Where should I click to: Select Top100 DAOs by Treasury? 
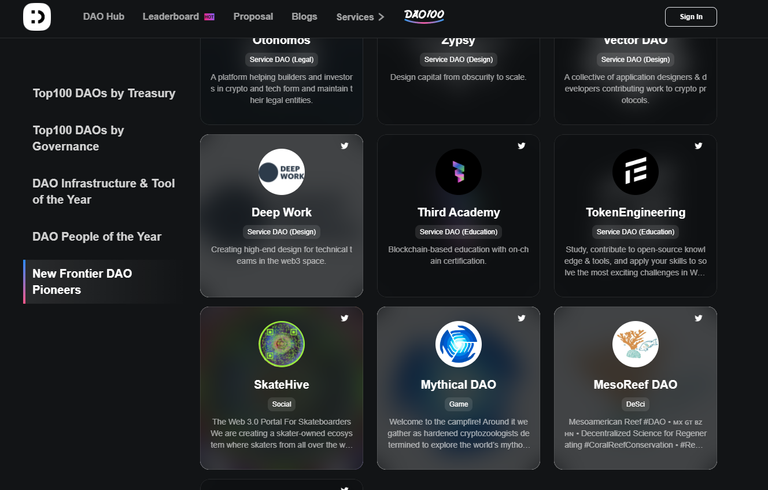[104, 93]
